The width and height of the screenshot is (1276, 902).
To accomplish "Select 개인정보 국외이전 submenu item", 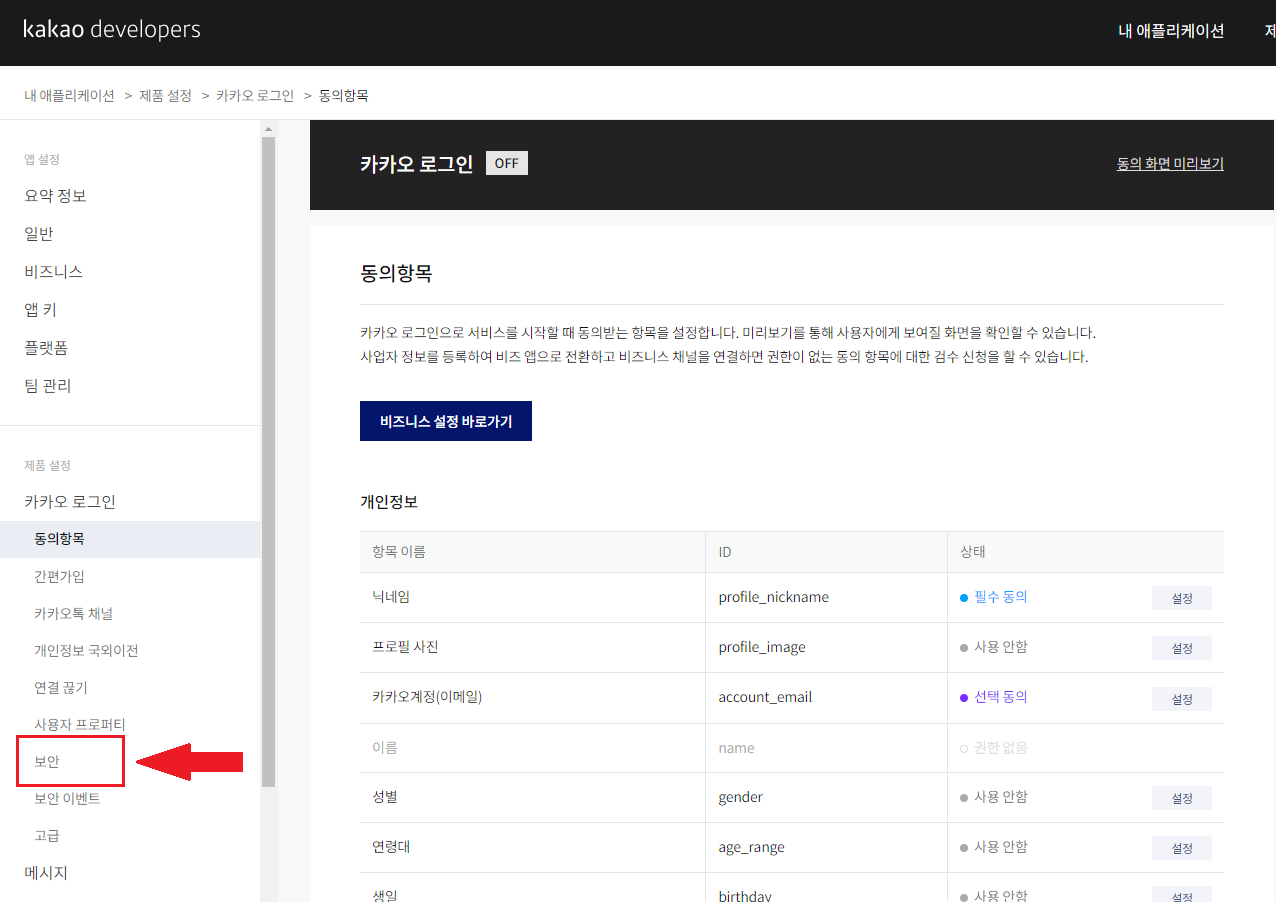I will pyautogui.click(x=86, y=650).
